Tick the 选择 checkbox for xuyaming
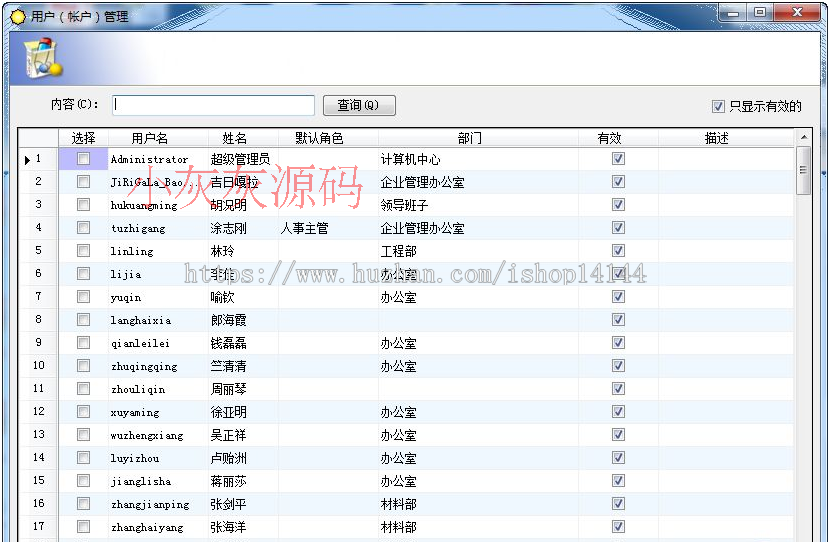The width and height of the screenshot is (831, 542). tap(83, 412)
